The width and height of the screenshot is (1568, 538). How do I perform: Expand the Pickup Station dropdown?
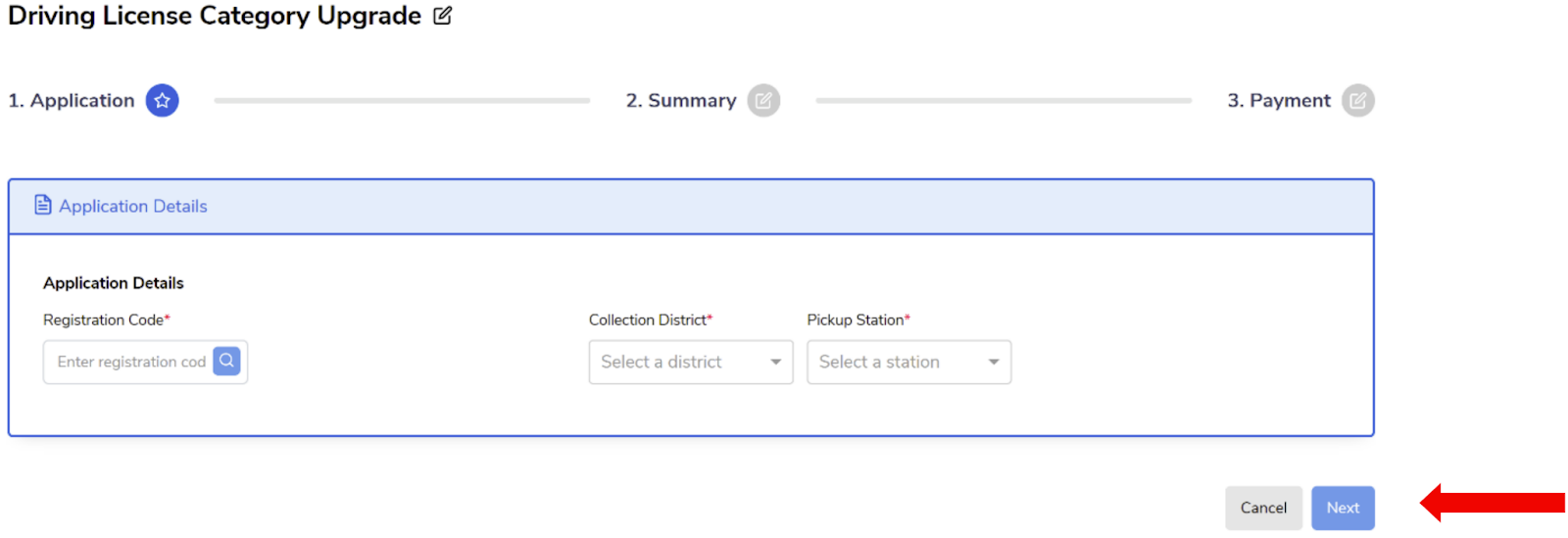coord(908,362)
